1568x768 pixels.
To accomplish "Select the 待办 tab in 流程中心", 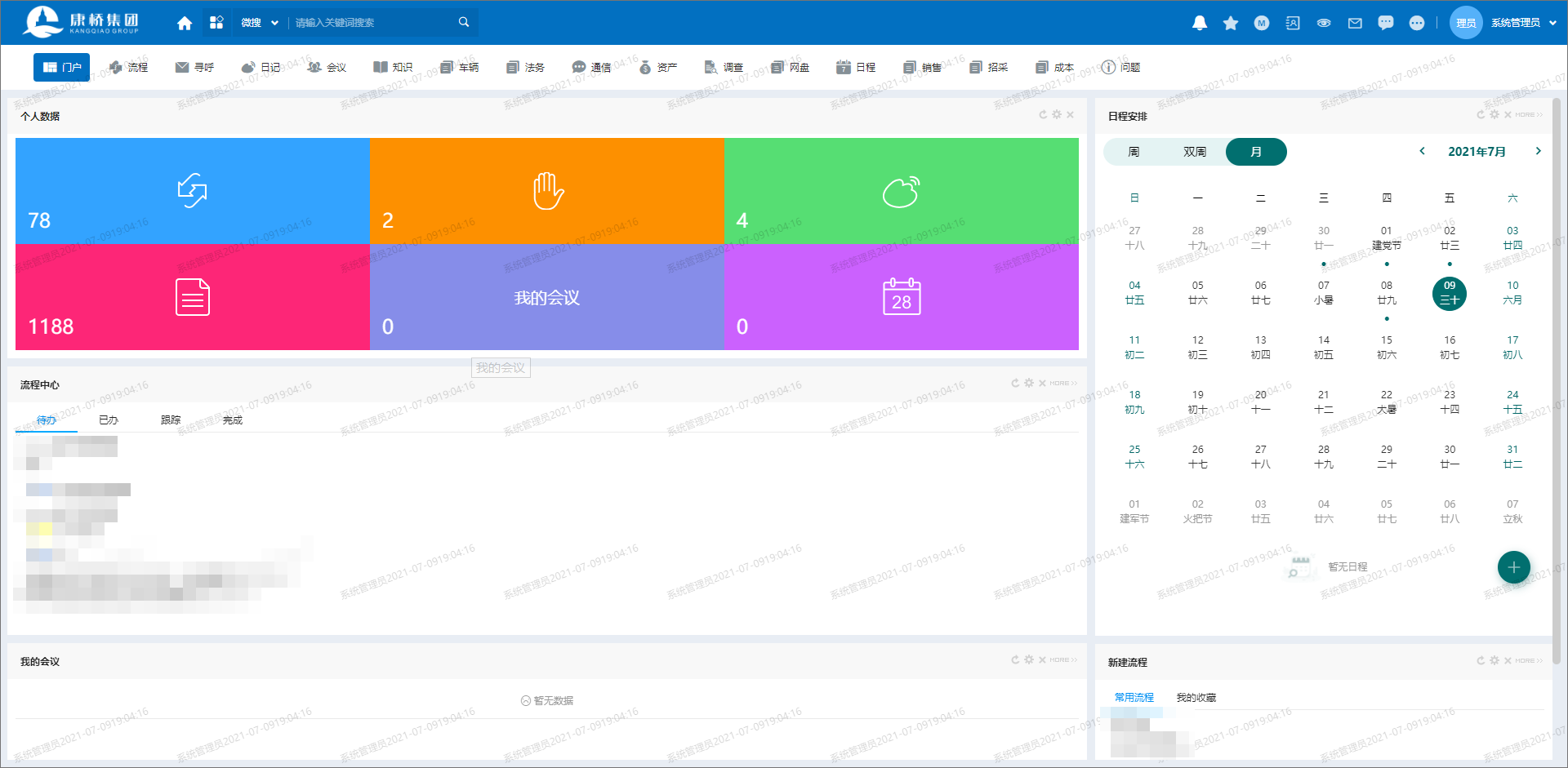I will [x=47, y=420].
